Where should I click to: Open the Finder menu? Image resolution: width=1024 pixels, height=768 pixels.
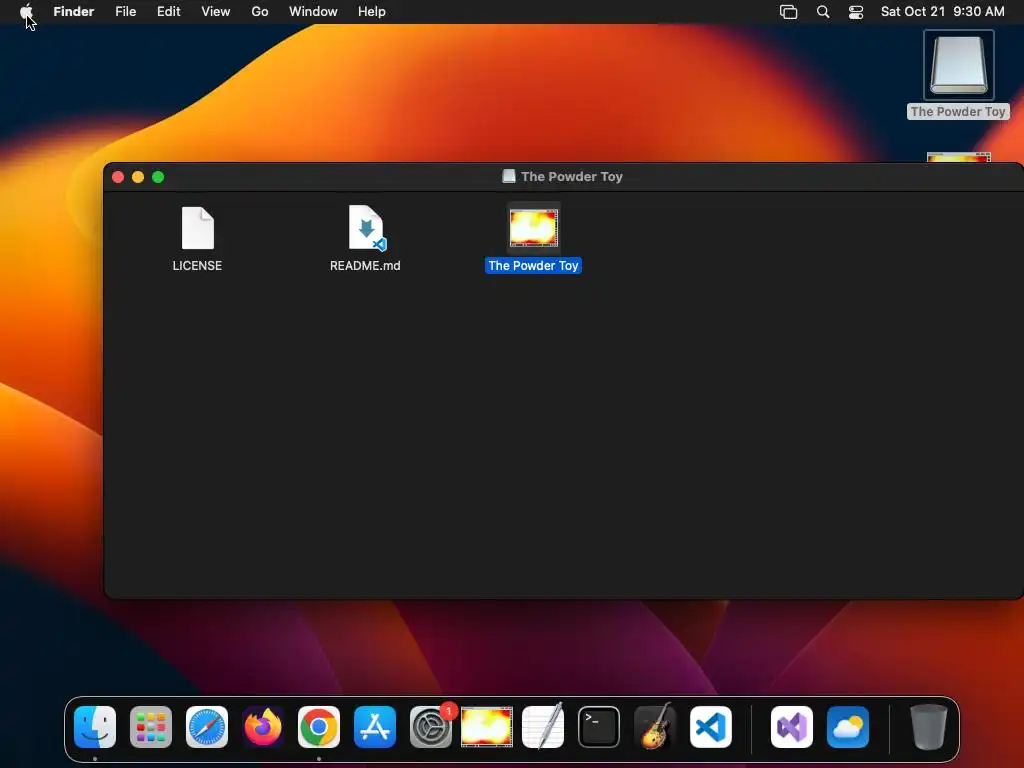tap(74, 12)
